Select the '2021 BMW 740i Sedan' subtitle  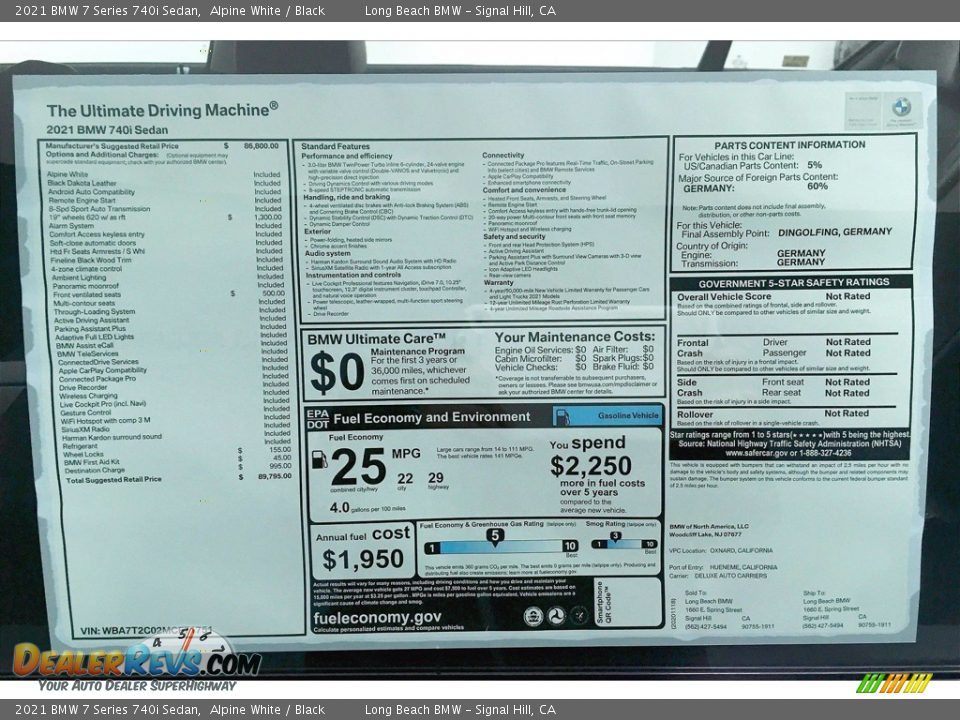coord(107,130)
